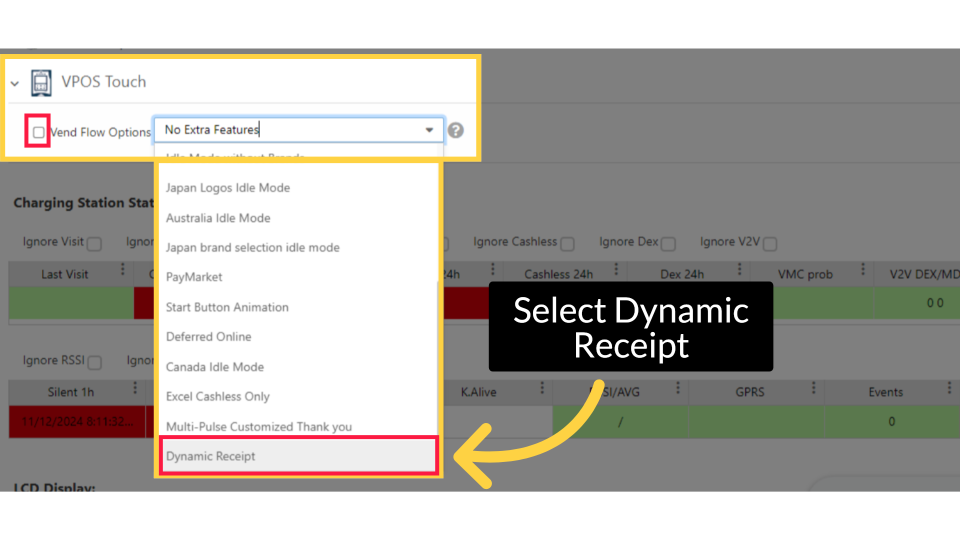The height and width of the screenshot is (540, 960).
Task: Open RSSI/AVG column options menu
Action: pyautogui.click(x=678, y=388)
